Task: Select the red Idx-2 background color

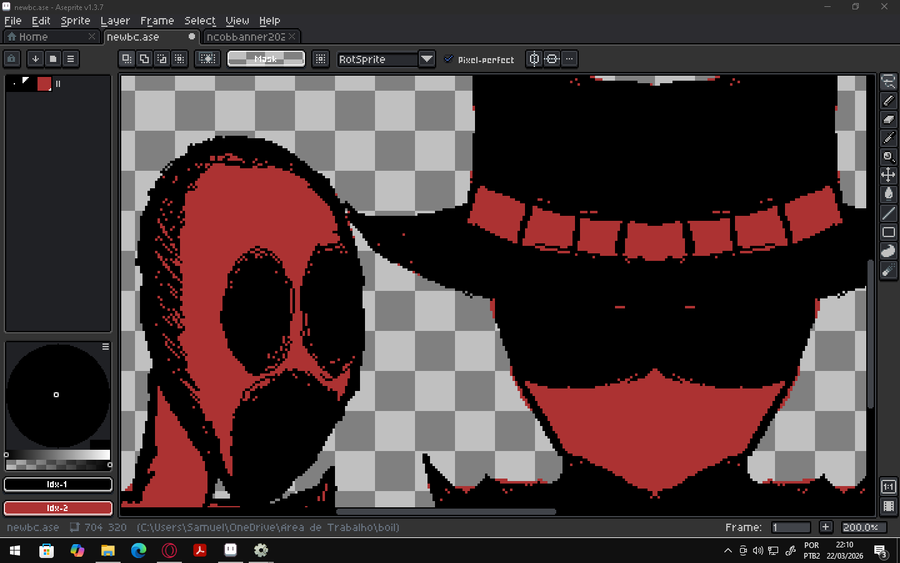Action: pos(57,508)
